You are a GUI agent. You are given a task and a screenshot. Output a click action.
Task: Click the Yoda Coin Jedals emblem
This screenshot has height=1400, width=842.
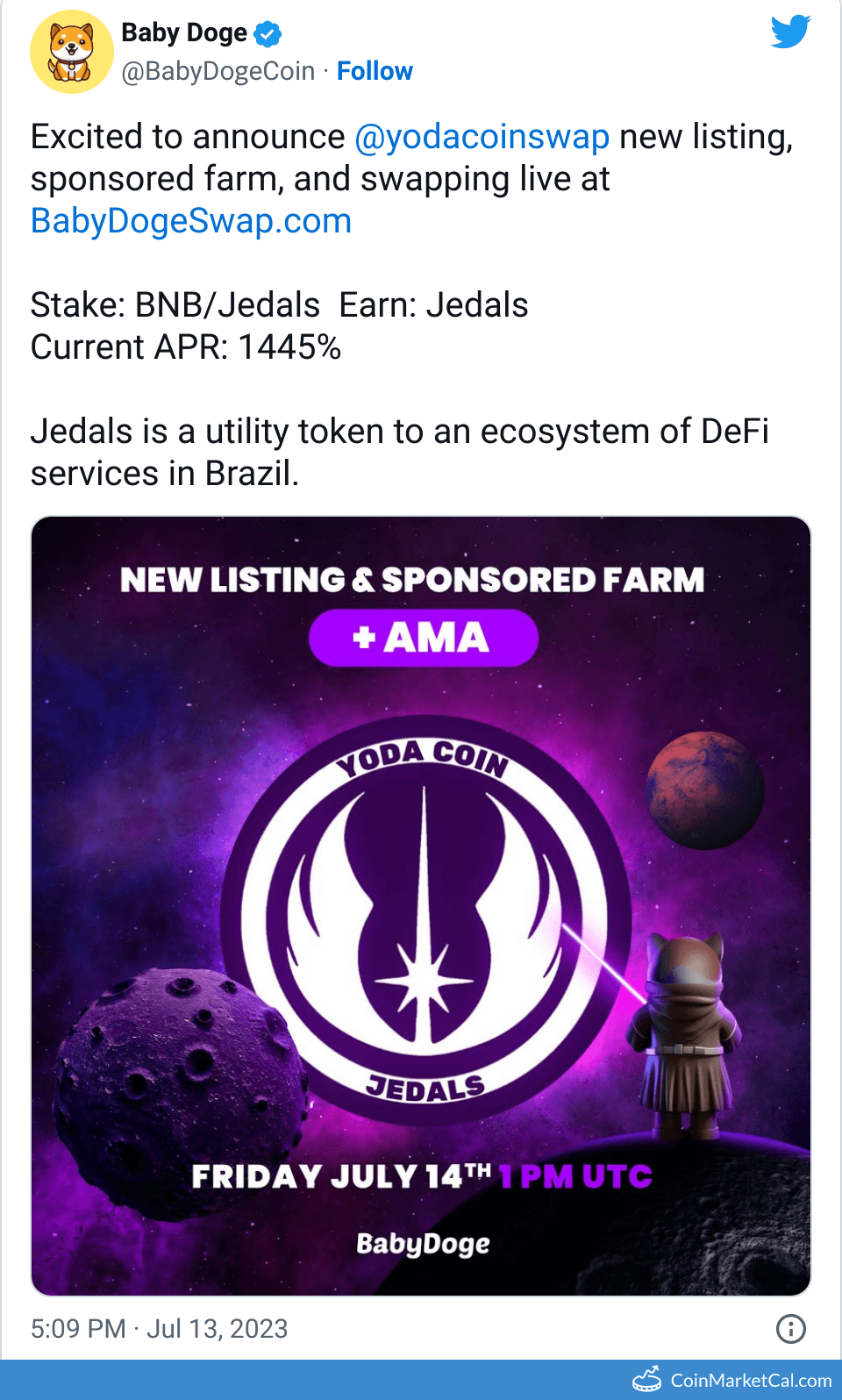pos(425,918)
